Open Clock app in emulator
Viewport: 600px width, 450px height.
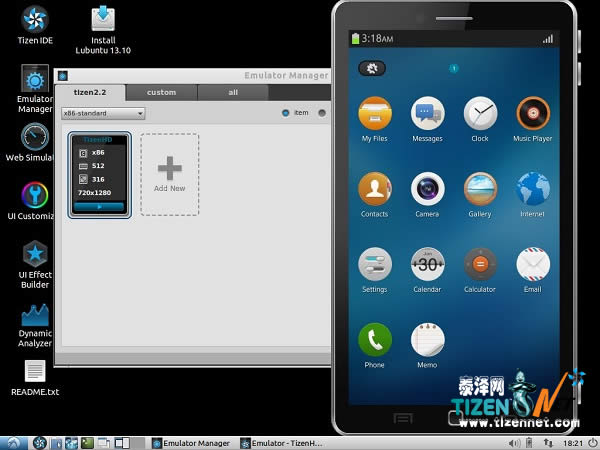point(480,120)
